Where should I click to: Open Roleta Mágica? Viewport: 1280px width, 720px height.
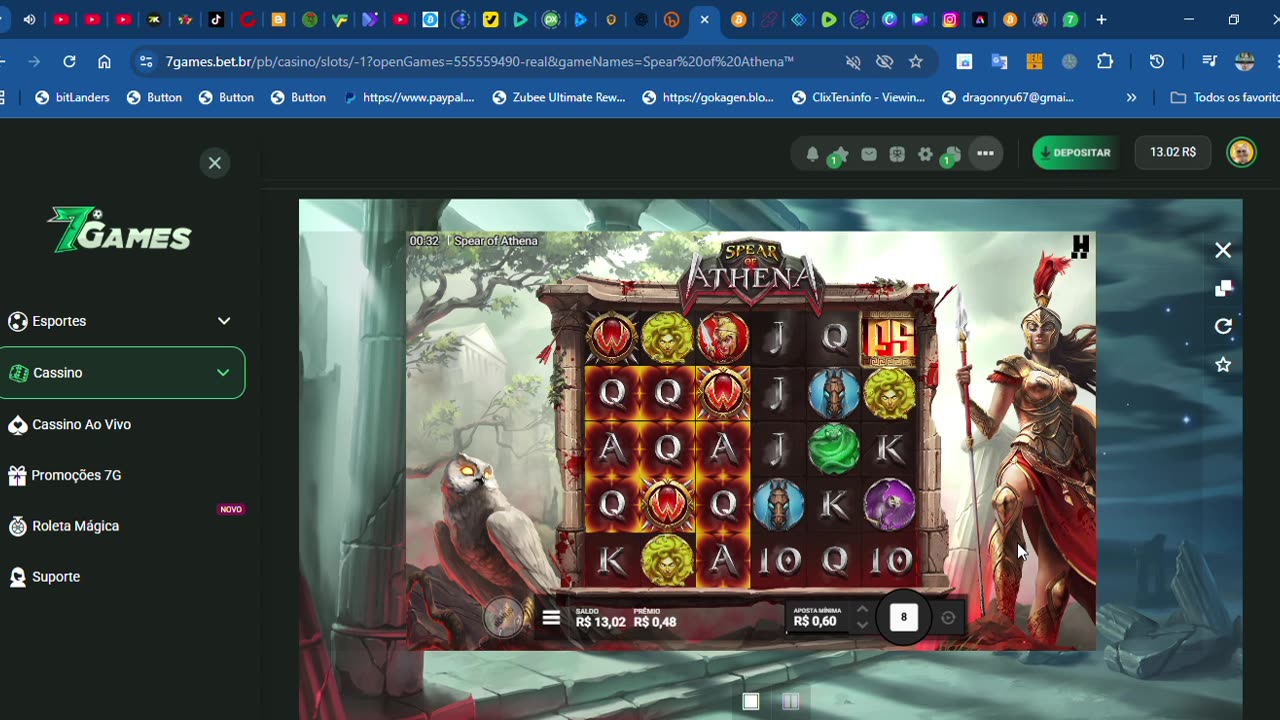click(75, 526)
